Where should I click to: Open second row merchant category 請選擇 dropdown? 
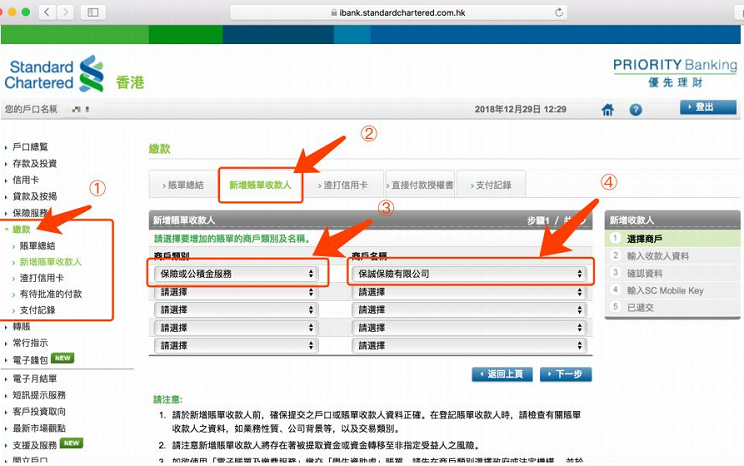point(236,292)
